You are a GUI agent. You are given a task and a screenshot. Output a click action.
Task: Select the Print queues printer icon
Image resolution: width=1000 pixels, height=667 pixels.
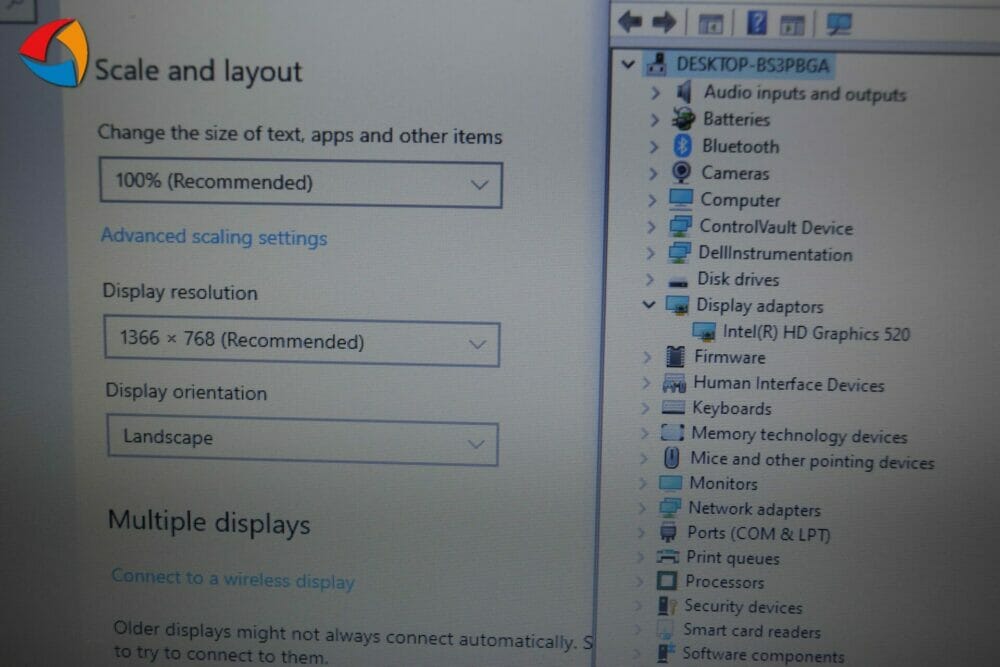[x=667, y=556]
